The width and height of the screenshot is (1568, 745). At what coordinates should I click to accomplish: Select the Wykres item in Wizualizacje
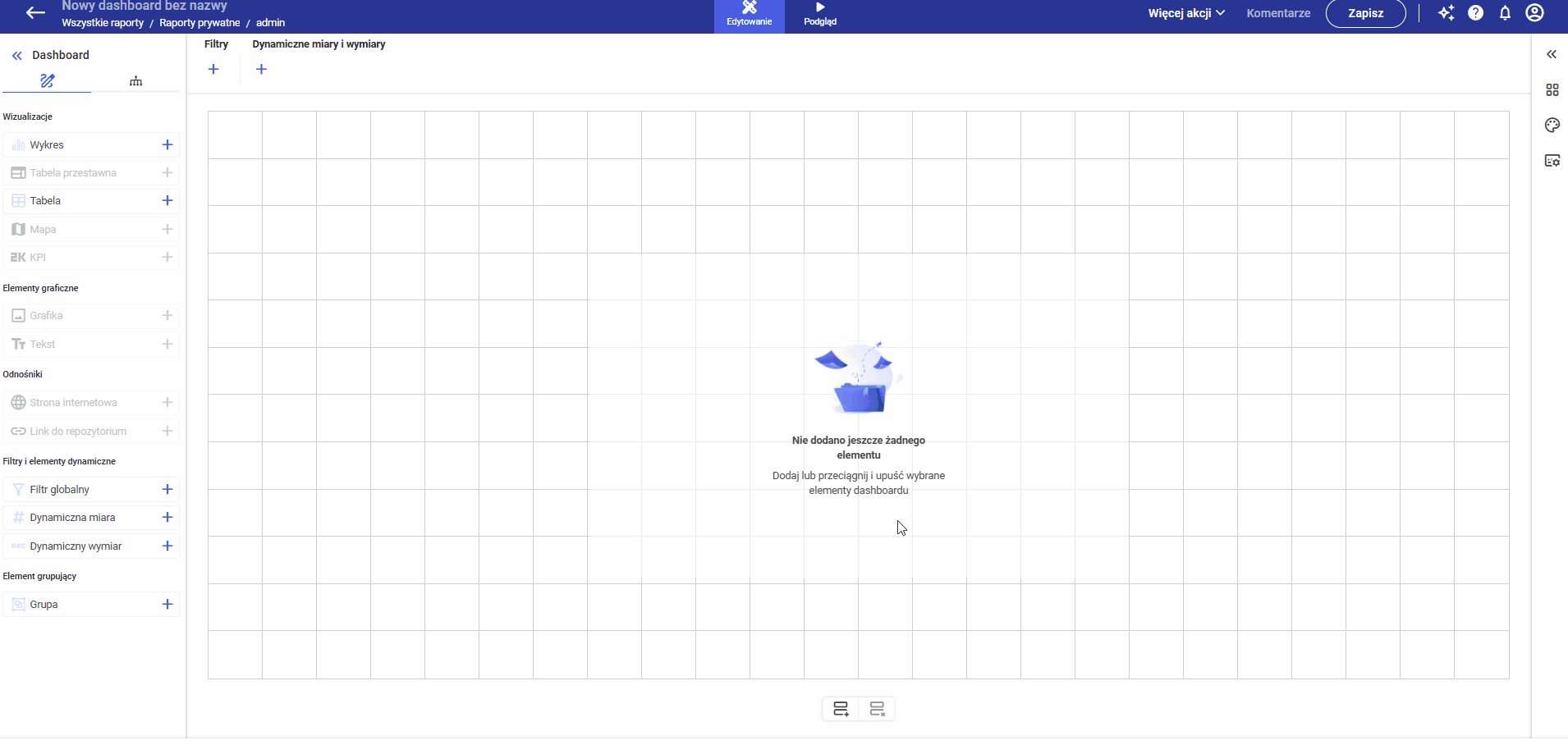[91, 144]
